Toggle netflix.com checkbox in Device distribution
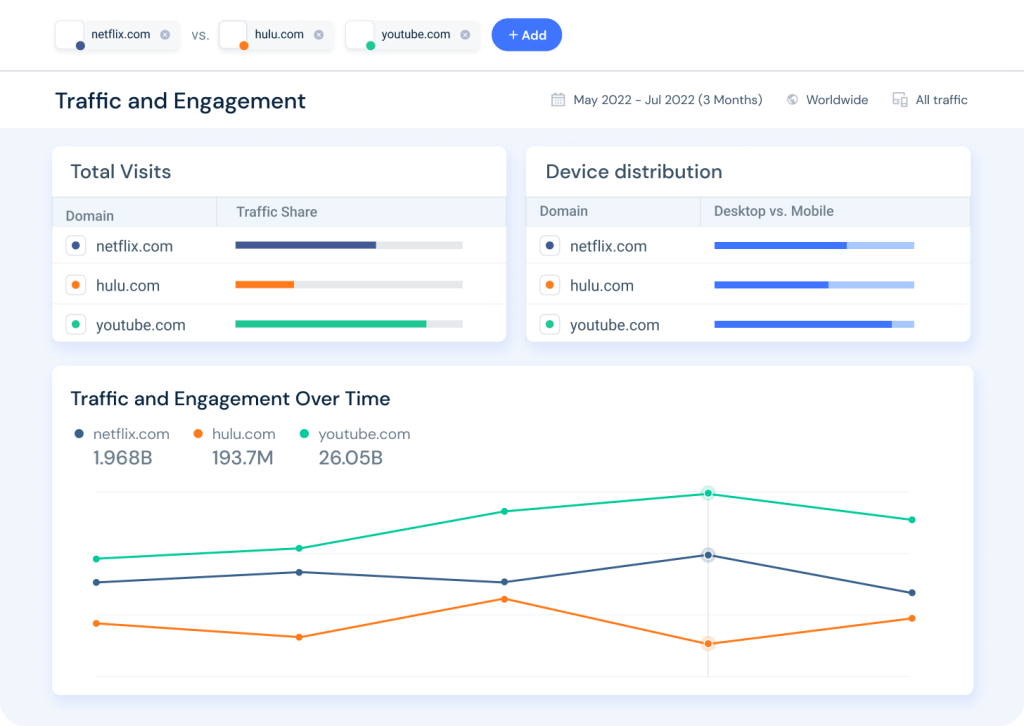This screenshot has width=1024, height=726. (549, 246)
